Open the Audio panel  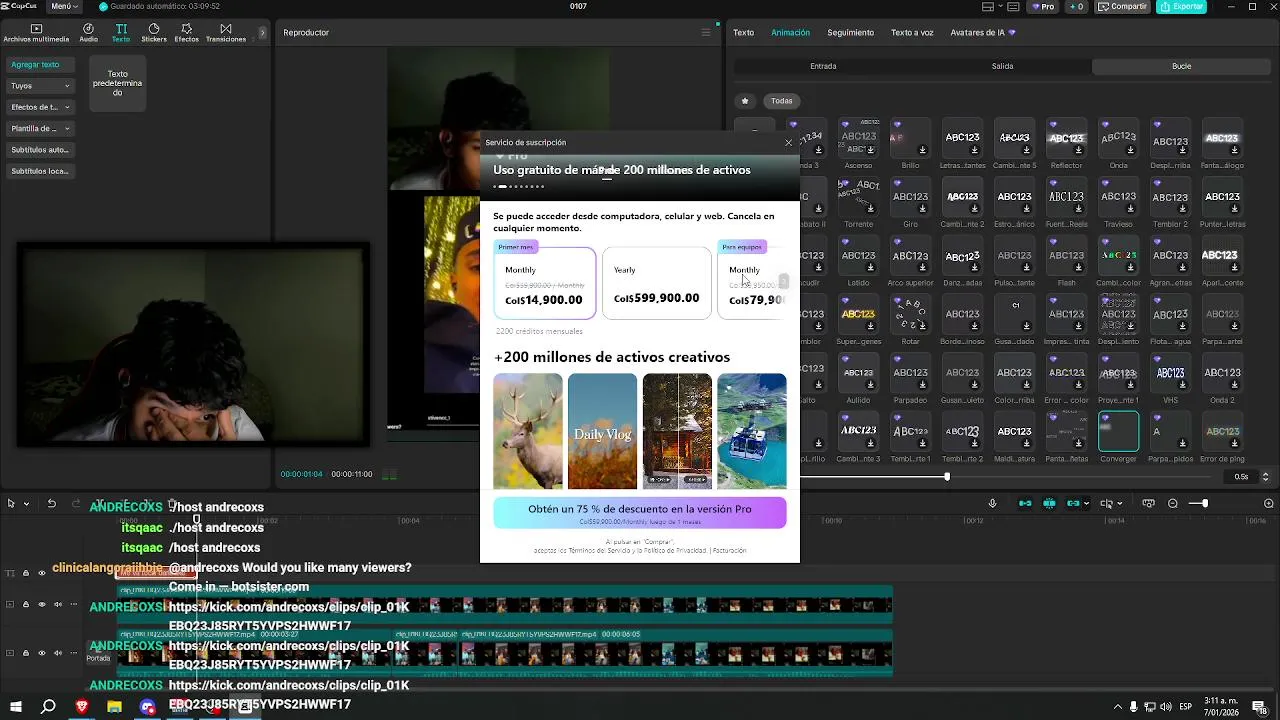pyautogui.click(x=88, y=33)
